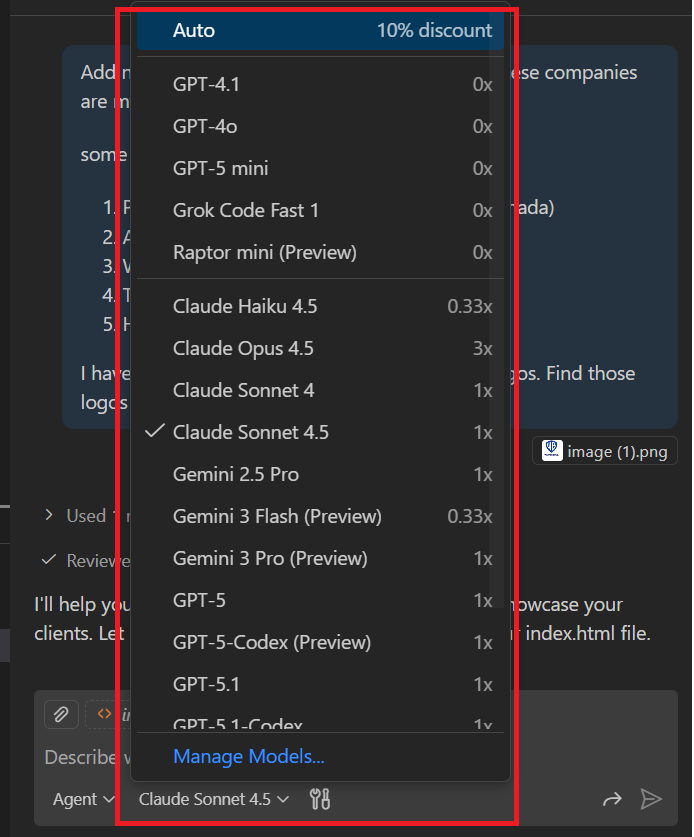Choose Claude Haiku 4.5 model
This screenshot has height=837, width=694.
click(320, 307)
